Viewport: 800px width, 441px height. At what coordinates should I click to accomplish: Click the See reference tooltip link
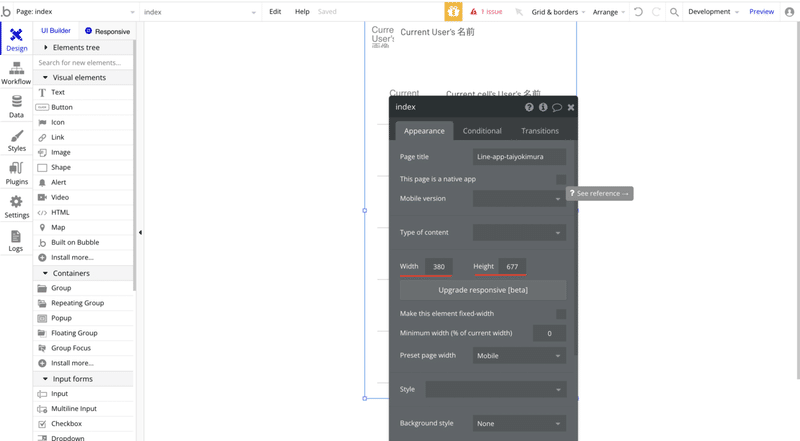(599, 193)
